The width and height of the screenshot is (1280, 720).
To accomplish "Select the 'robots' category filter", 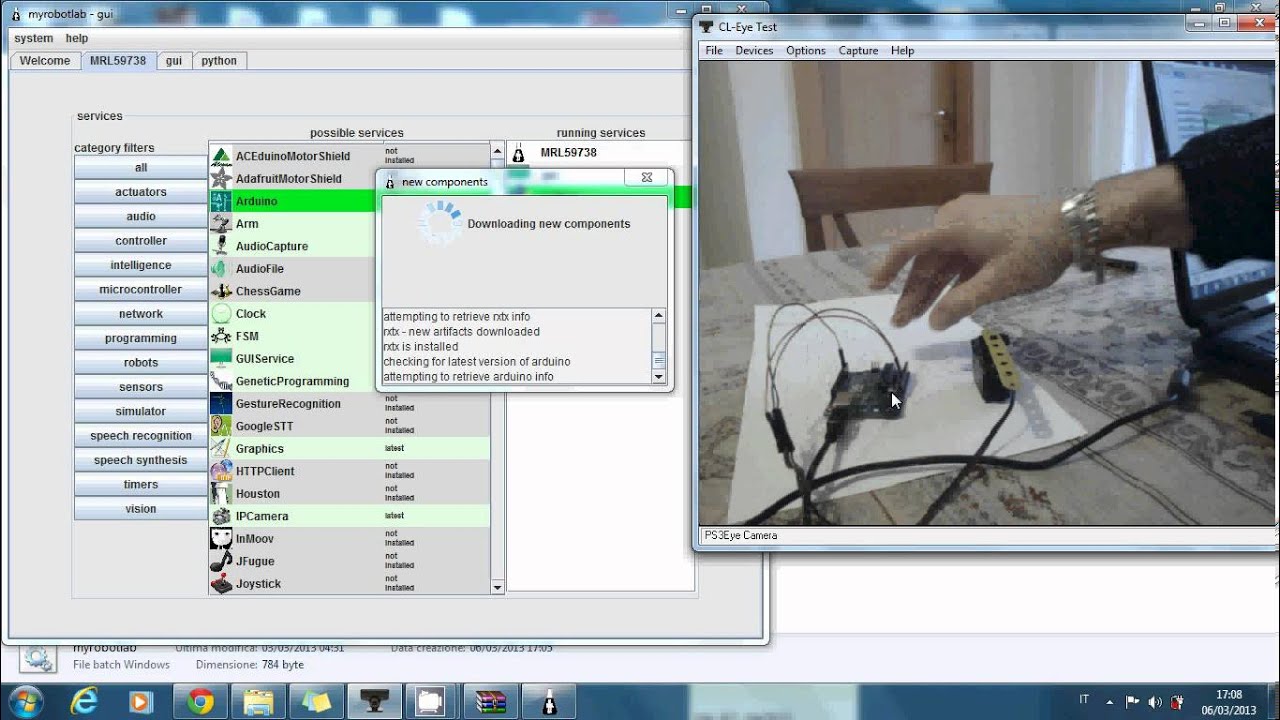I will click(x=141, y=363).
